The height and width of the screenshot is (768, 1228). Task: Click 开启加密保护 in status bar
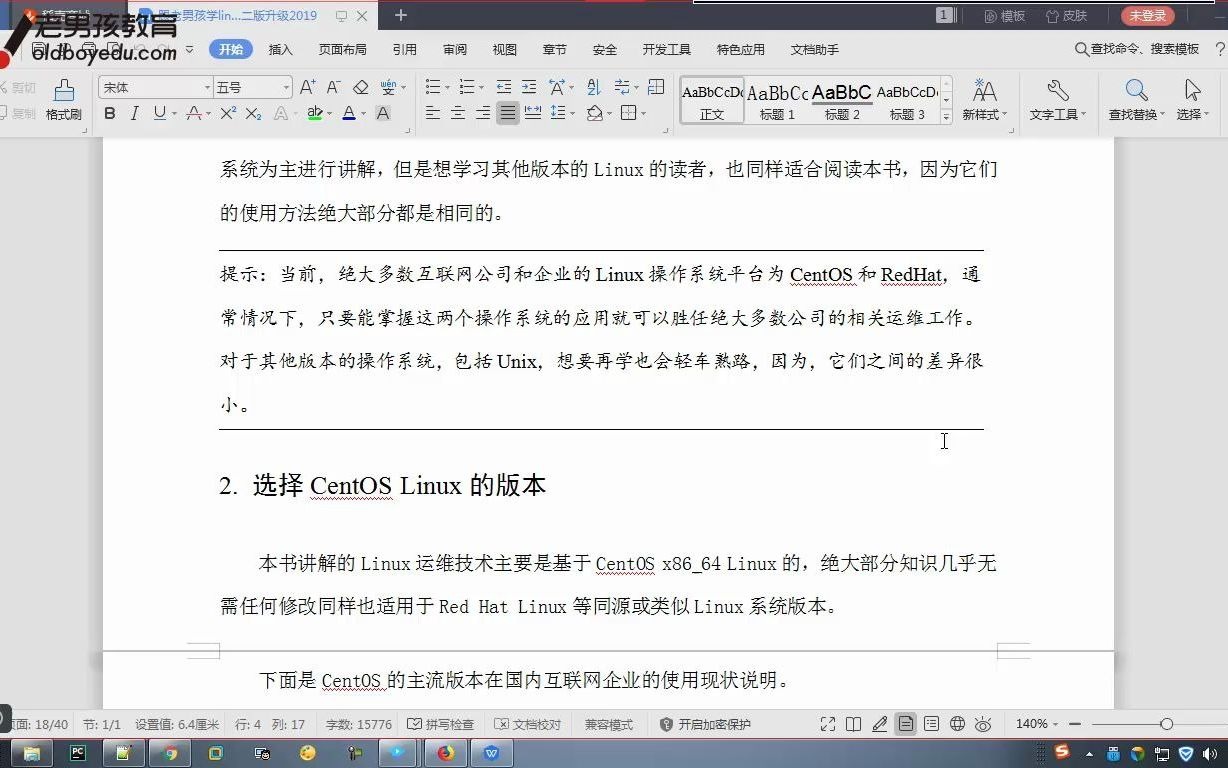(x=705, y=724)
